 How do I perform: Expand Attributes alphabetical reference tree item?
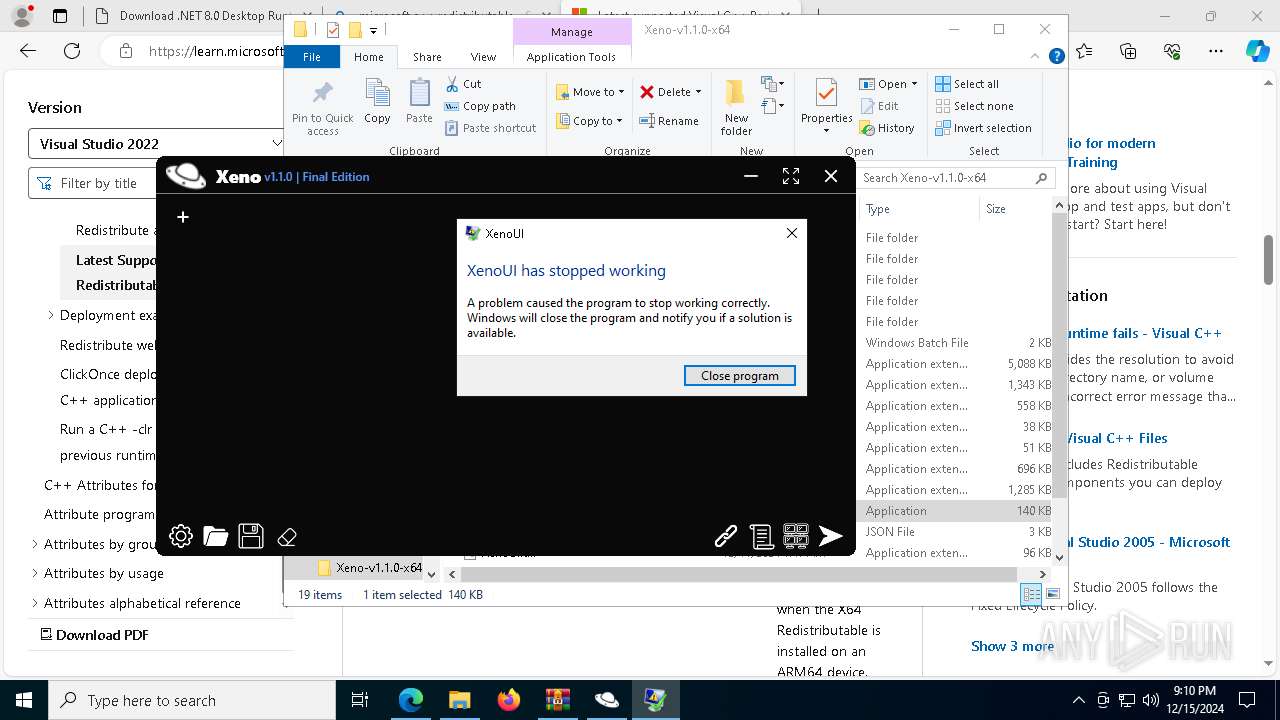coord(35,603)
